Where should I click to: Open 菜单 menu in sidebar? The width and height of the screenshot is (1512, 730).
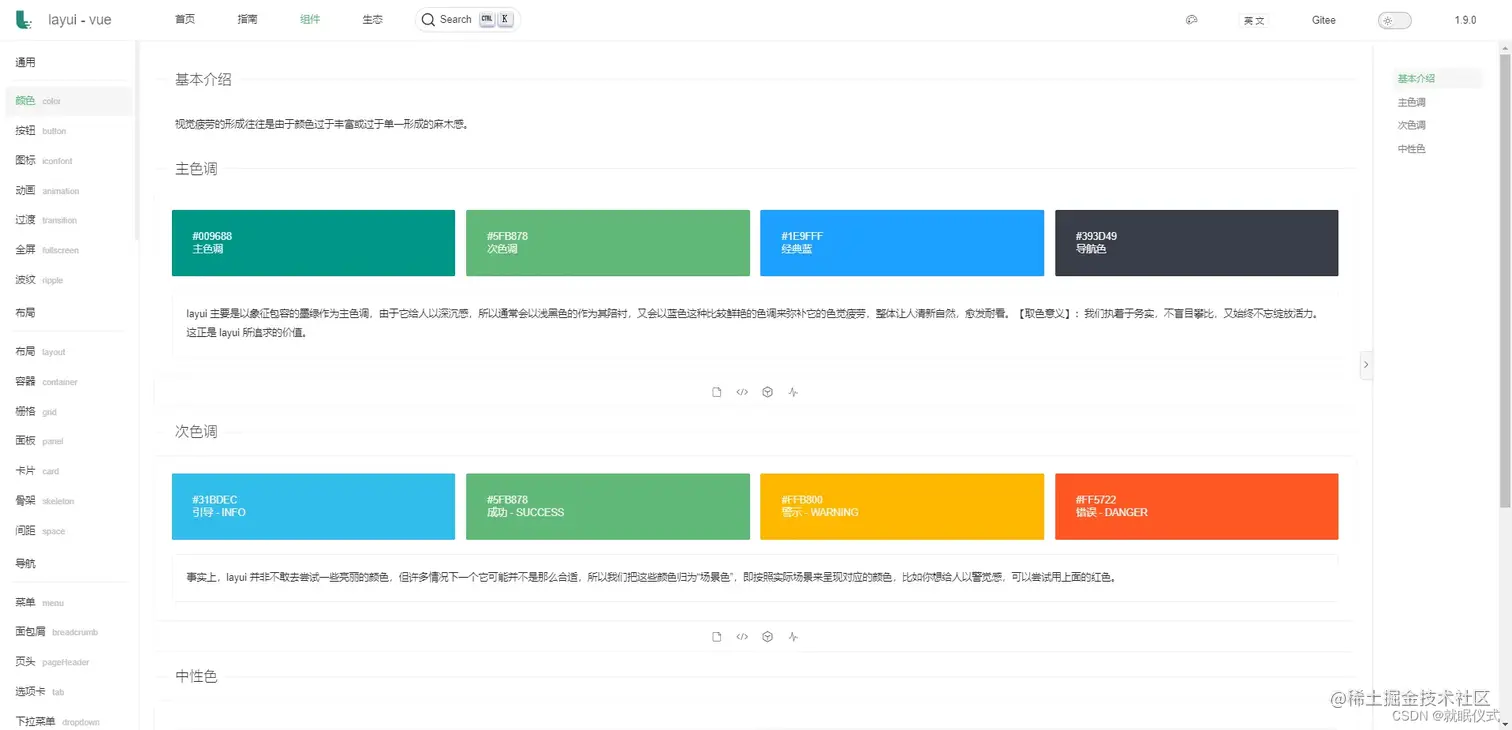click(x=68, y=603)
